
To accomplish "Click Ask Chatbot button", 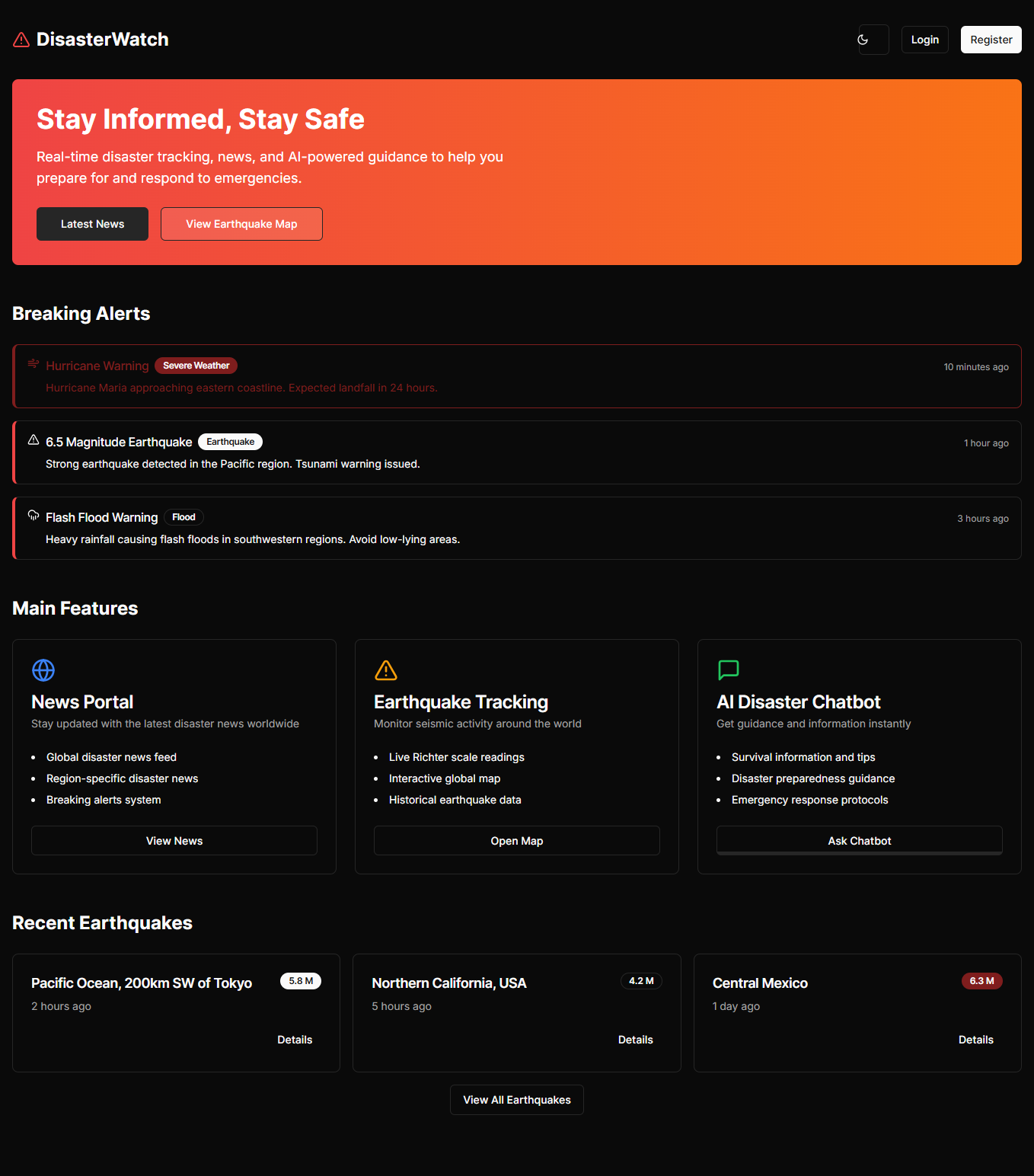I will (x=859, y=840).
